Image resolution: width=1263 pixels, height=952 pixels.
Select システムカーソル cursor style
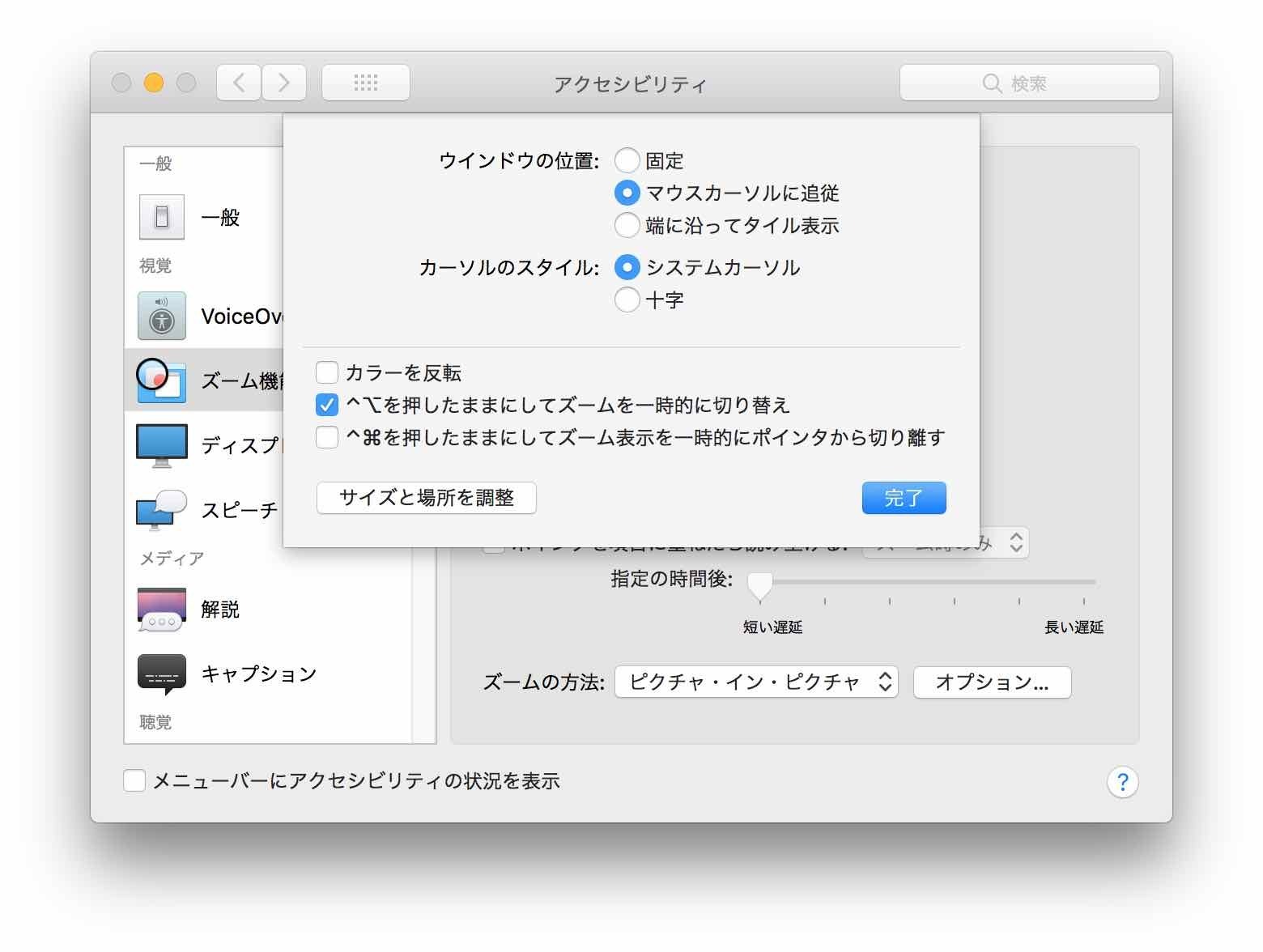(x=627, y=267)
